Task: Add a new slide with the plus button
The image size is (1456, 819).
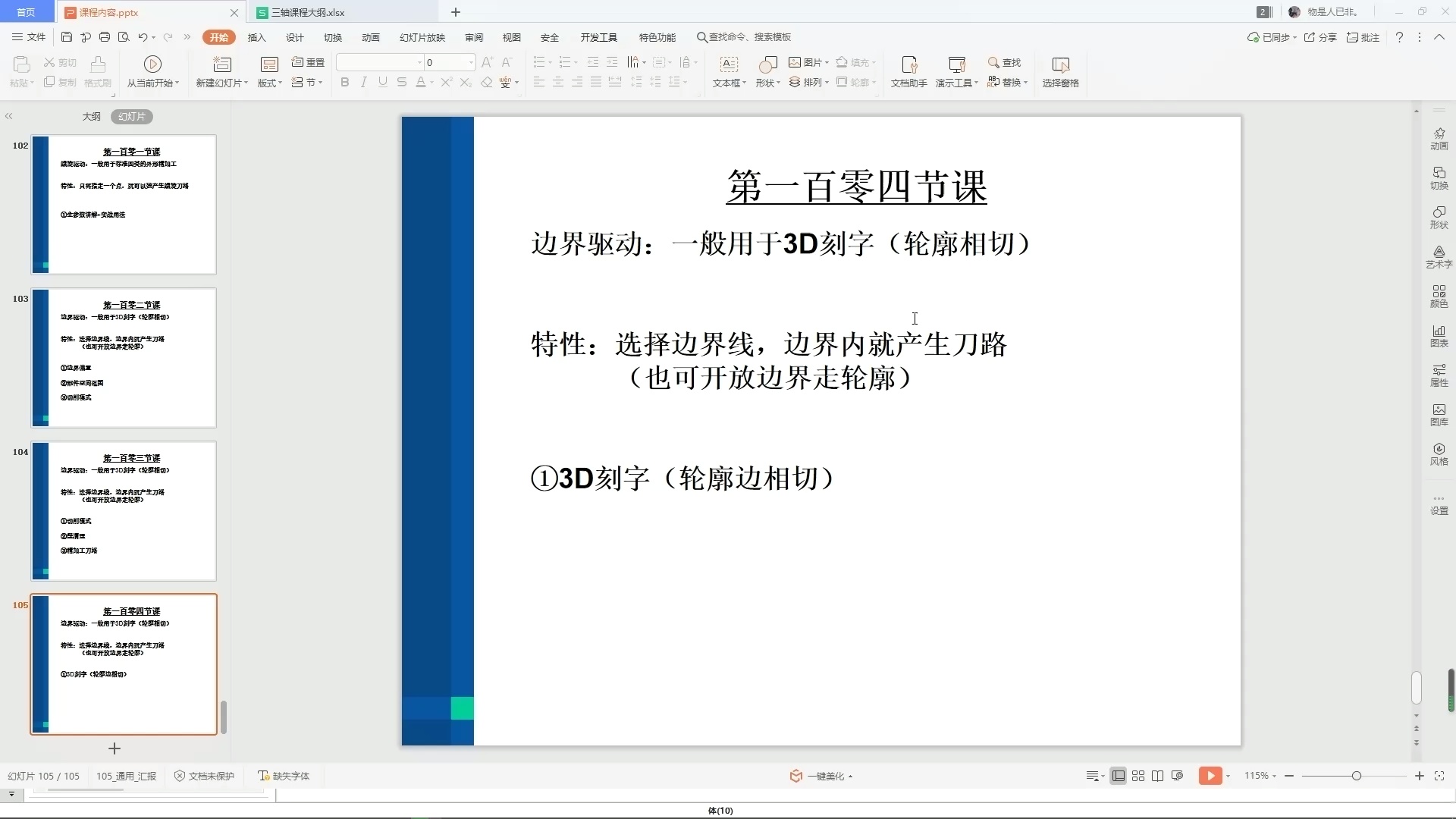Action: 114,748
